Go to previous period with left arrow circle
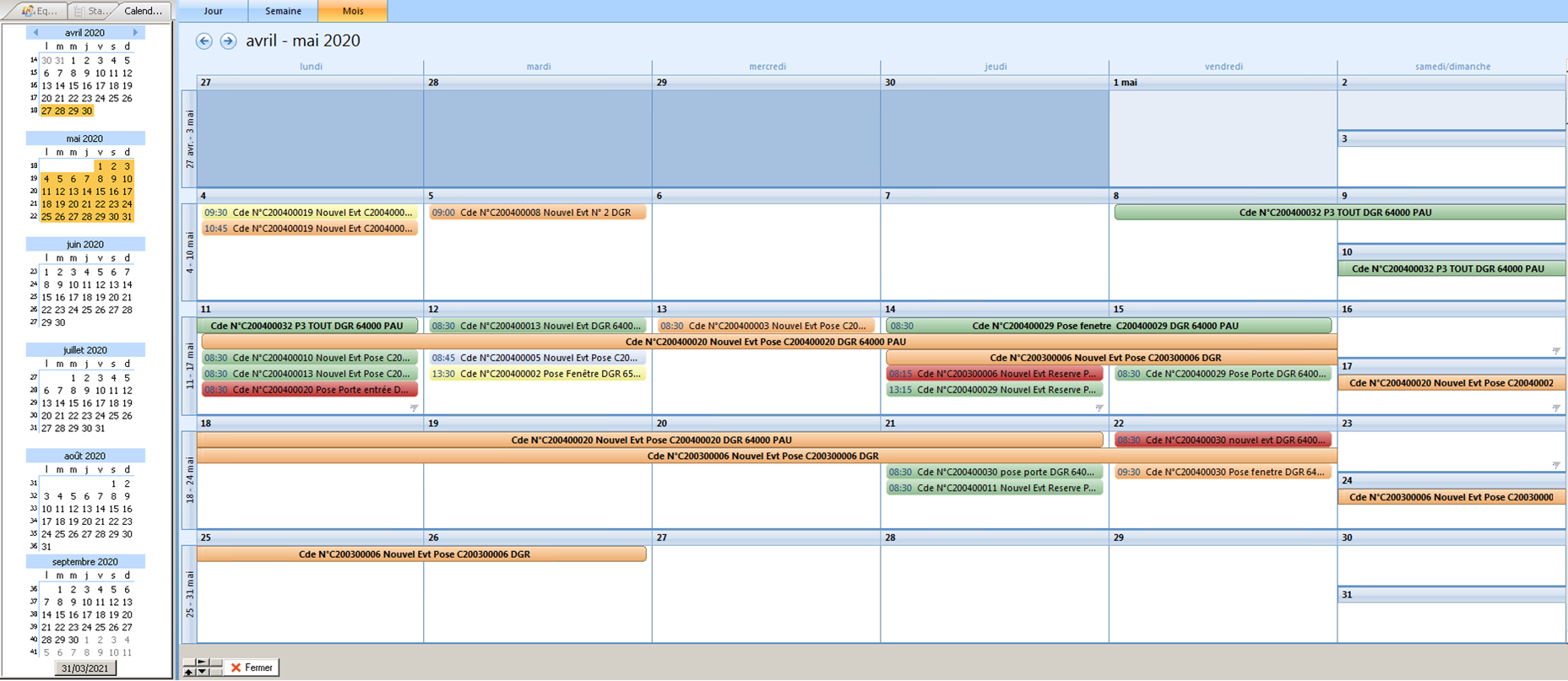1568x681 pixels. pos(203,41)
